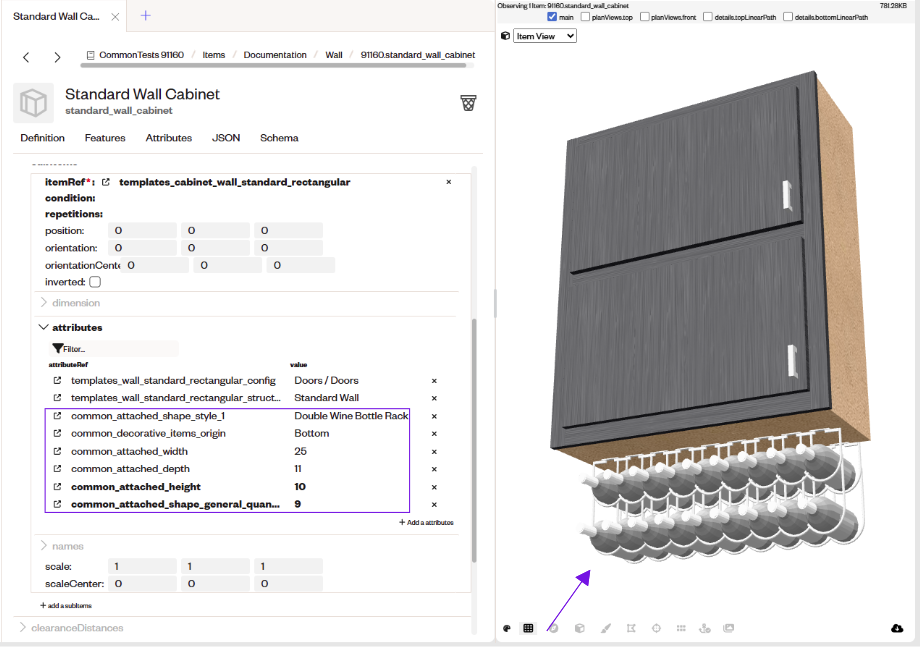This screenshot has width=920, height=648.
Task: Click Add a attributes link
Action: click(x=427, y=522)
